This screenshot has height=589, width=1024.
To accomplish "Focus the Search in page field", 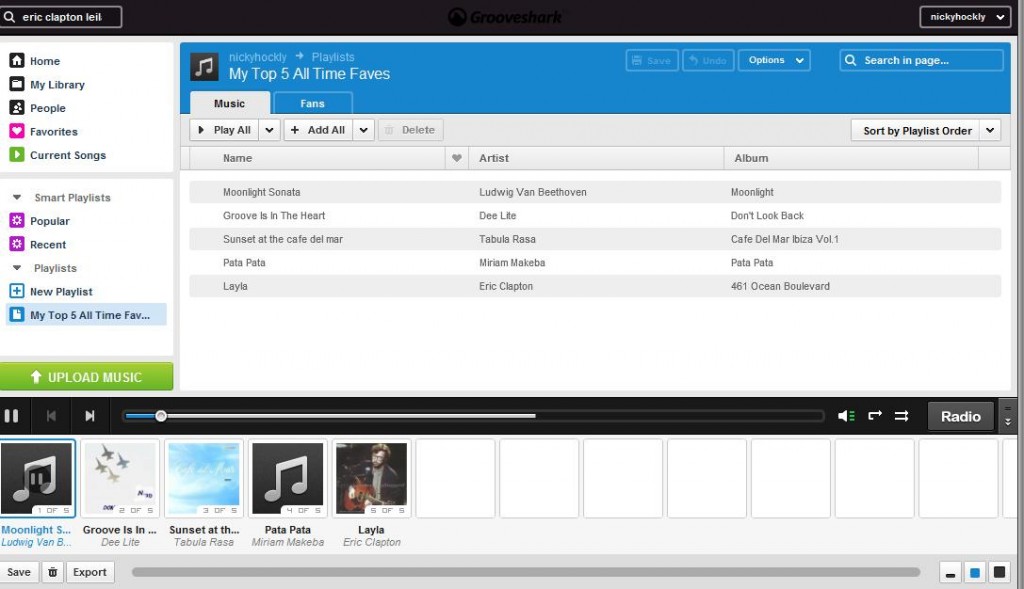I will 921,60.
